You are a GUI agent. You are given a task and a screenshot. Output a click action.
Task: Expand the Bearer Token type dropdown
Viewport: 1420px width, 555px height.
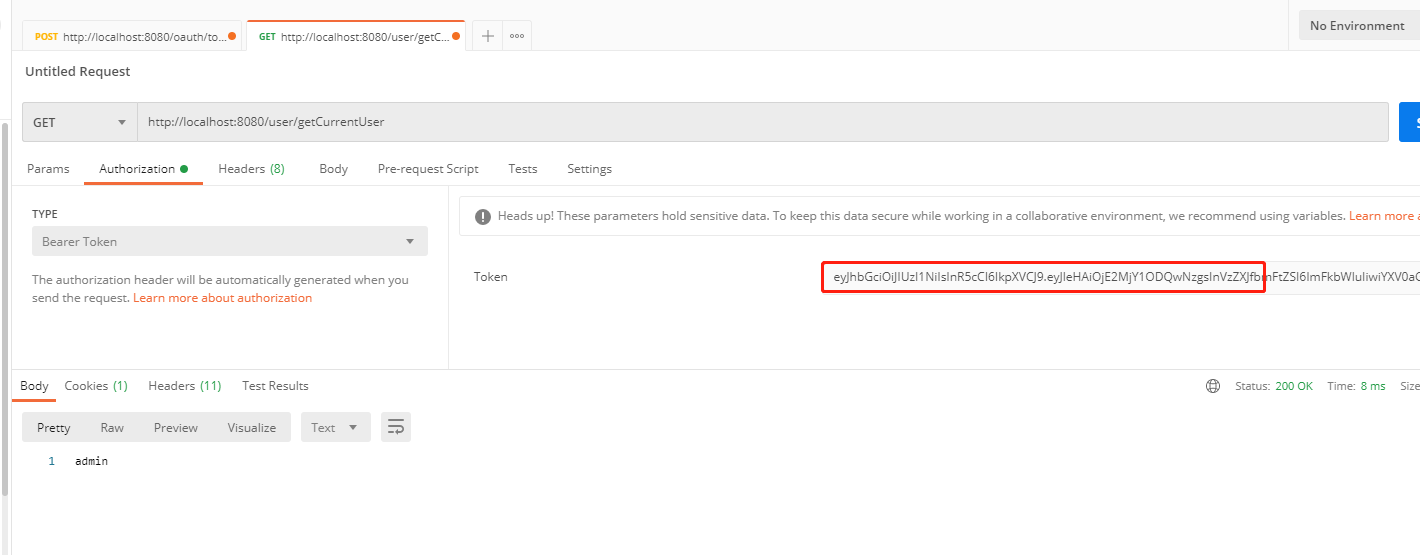point(230,241)
